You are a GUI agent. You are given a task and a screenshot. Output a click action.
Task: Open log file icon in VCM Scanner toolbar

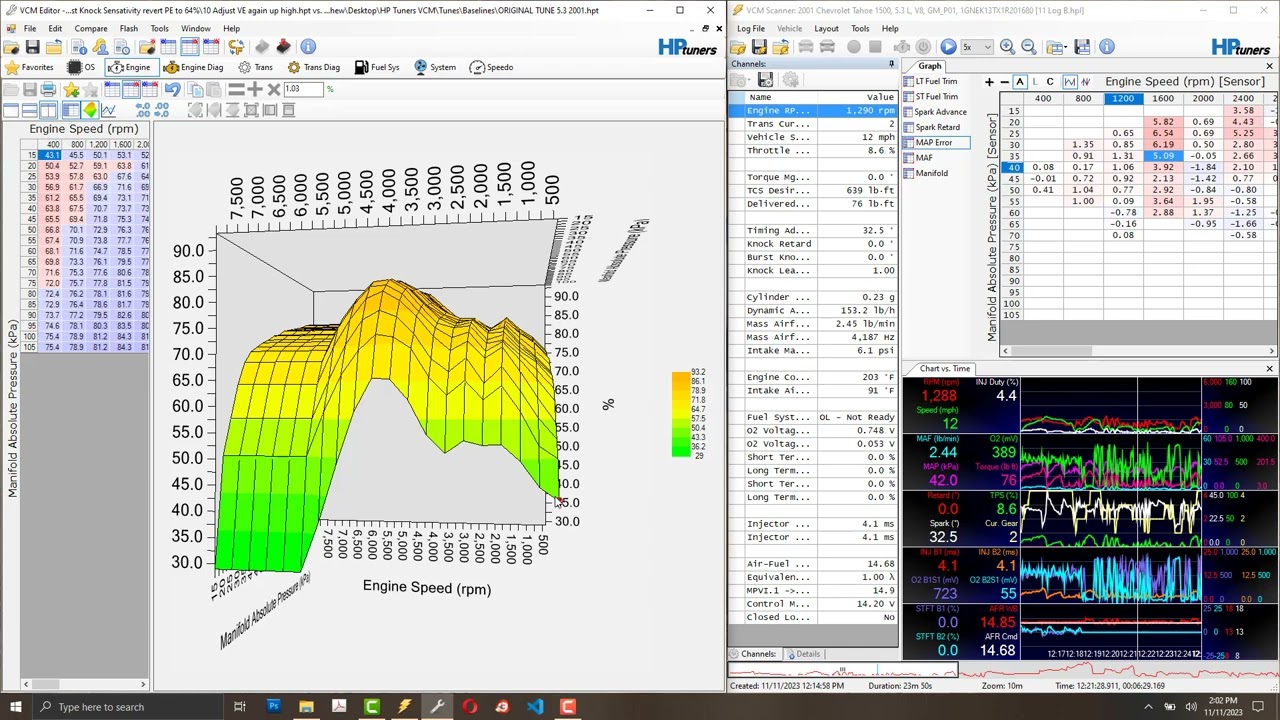tap(737, 47)
